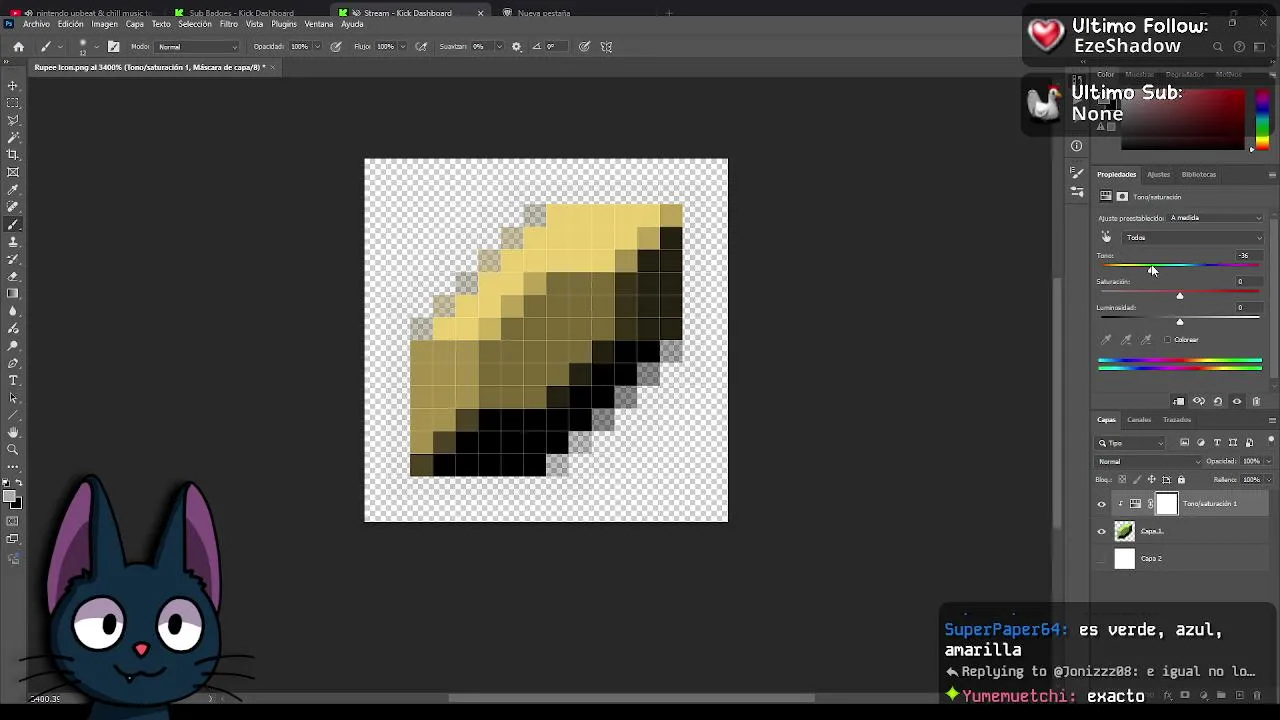This screenshot has width=1280, height=720.
Task: Click the clip to layer icon
Action: pyautogui.click(x=1178, y=401)
